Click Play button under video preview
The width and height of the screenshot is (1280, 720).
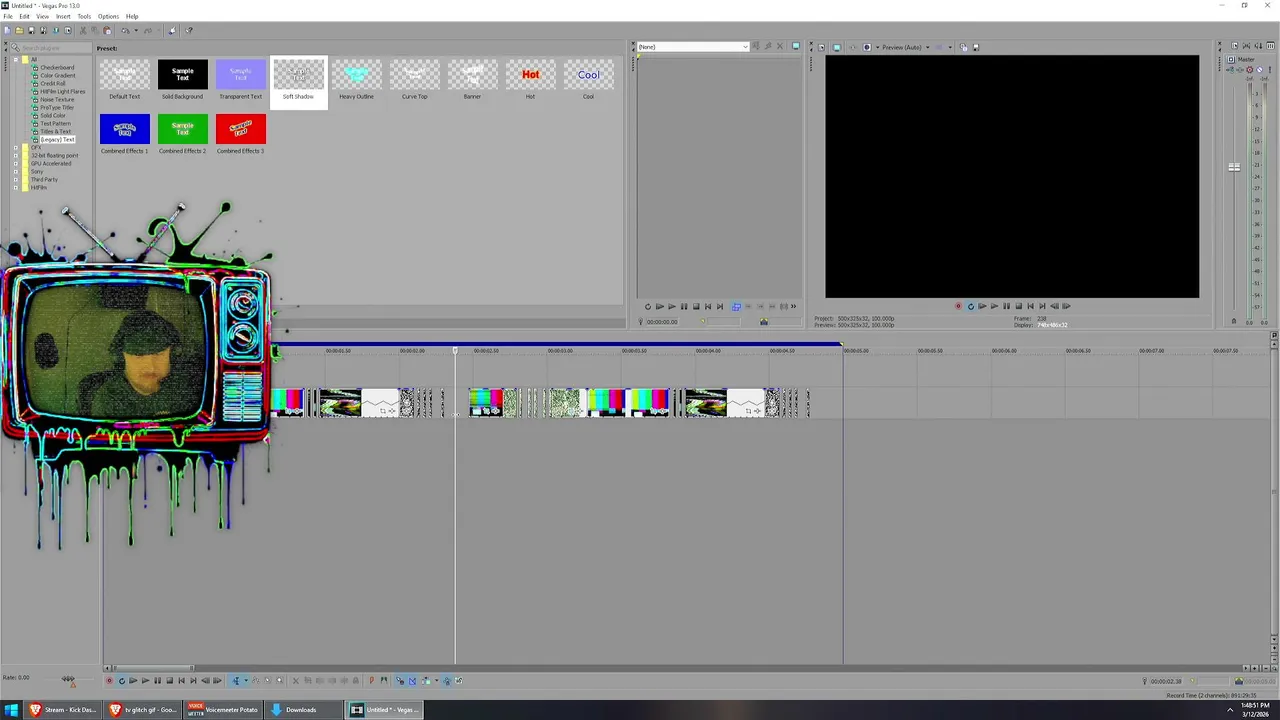coord(994,306)
